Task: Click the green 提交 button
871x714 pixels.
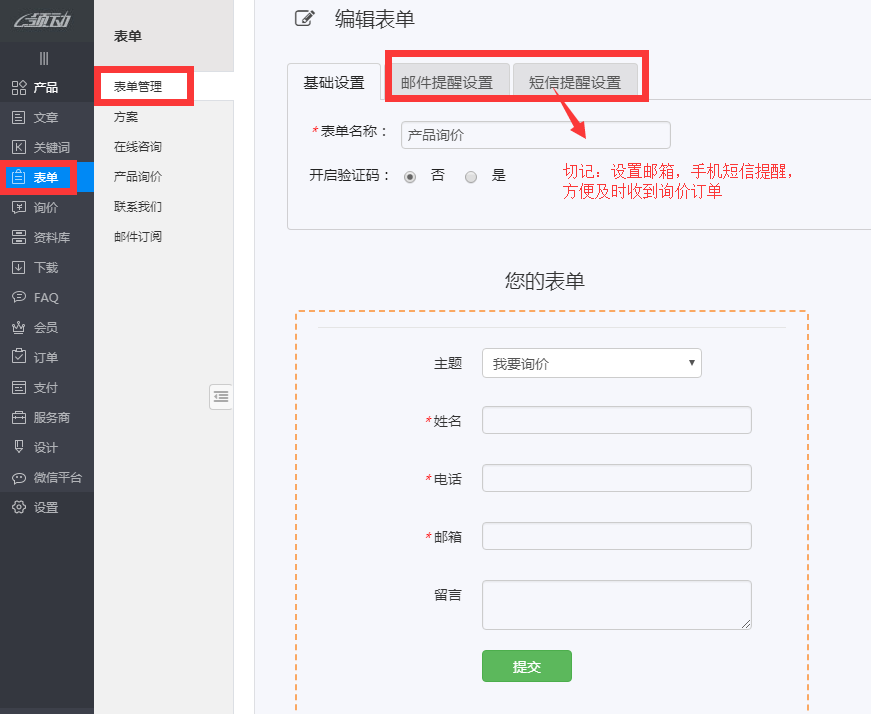Action: tap(526, 666)
